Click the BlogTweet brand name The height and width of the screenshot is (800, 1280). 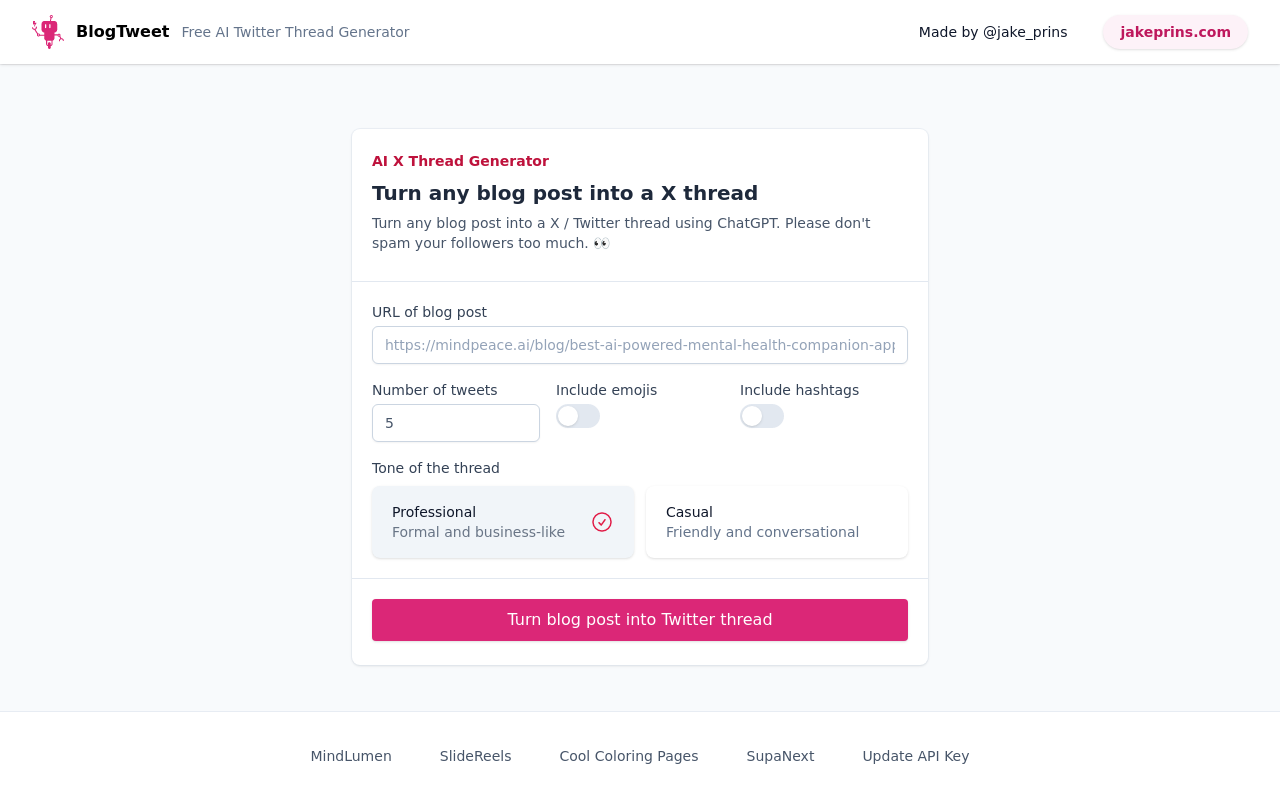coord(122,32)
